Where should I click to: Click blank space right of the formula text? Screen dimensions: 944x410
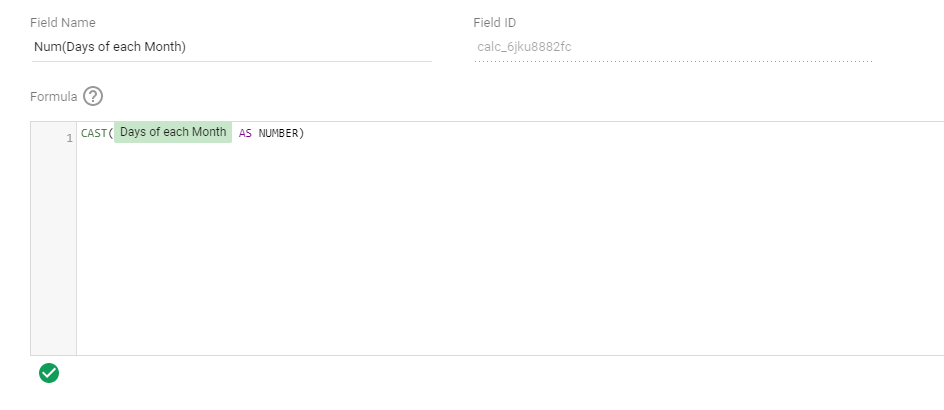click(x=600, y=133)
